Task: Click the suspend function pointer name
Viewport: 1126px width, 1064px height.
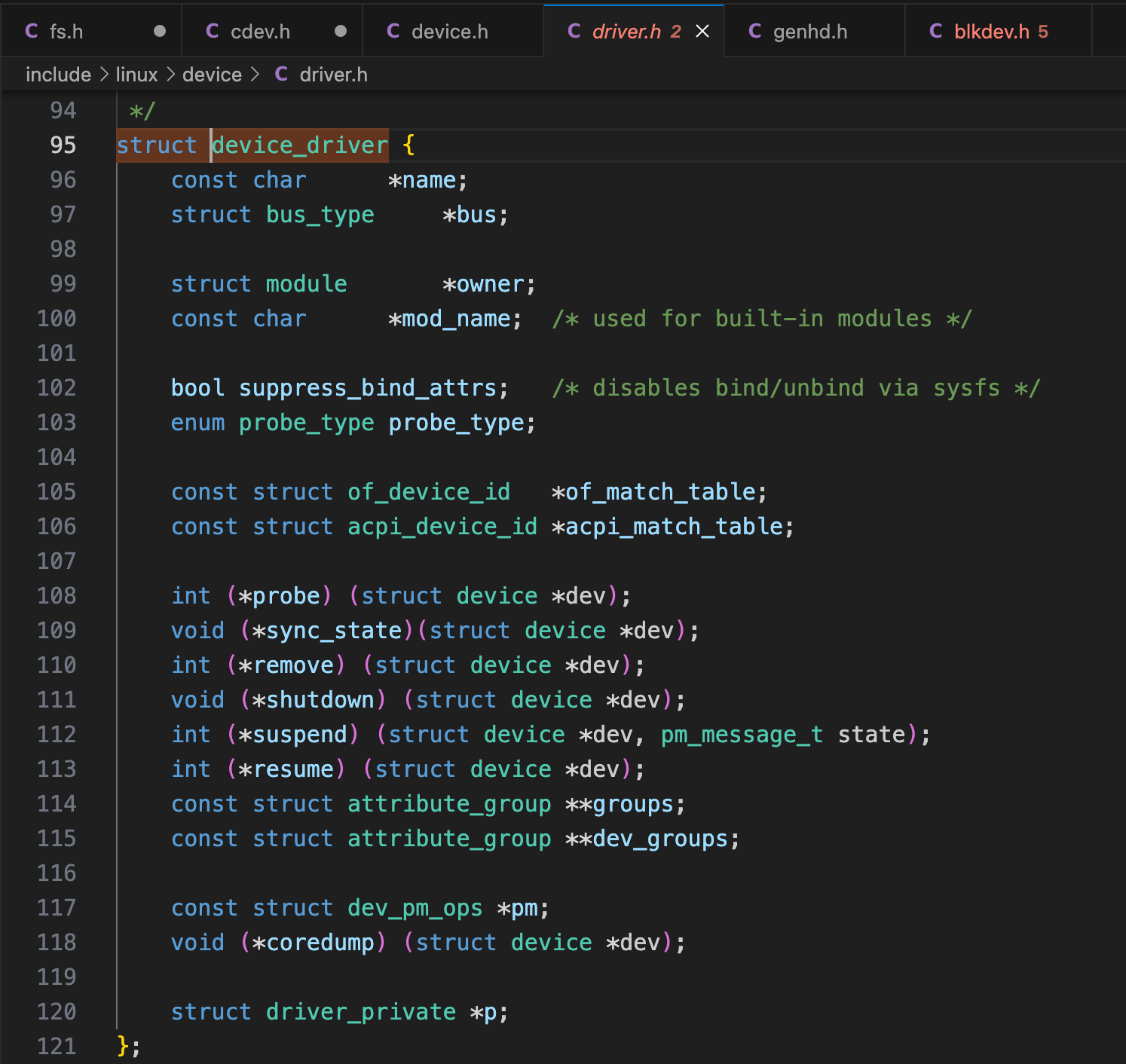Action: point(300,735)
